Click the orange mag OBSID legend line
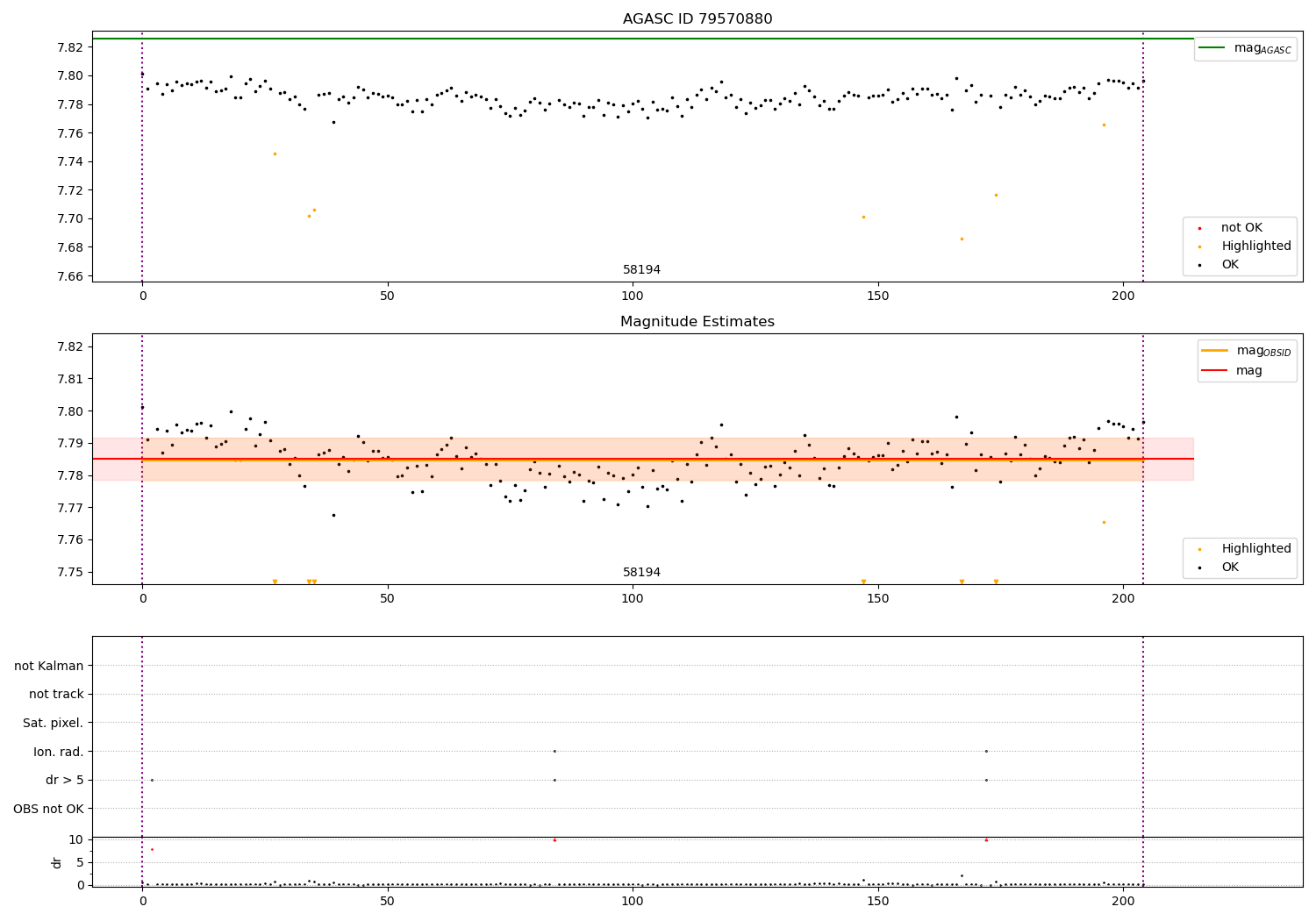This screenshot has width=1316, height=921. (x=1215, y=350)
